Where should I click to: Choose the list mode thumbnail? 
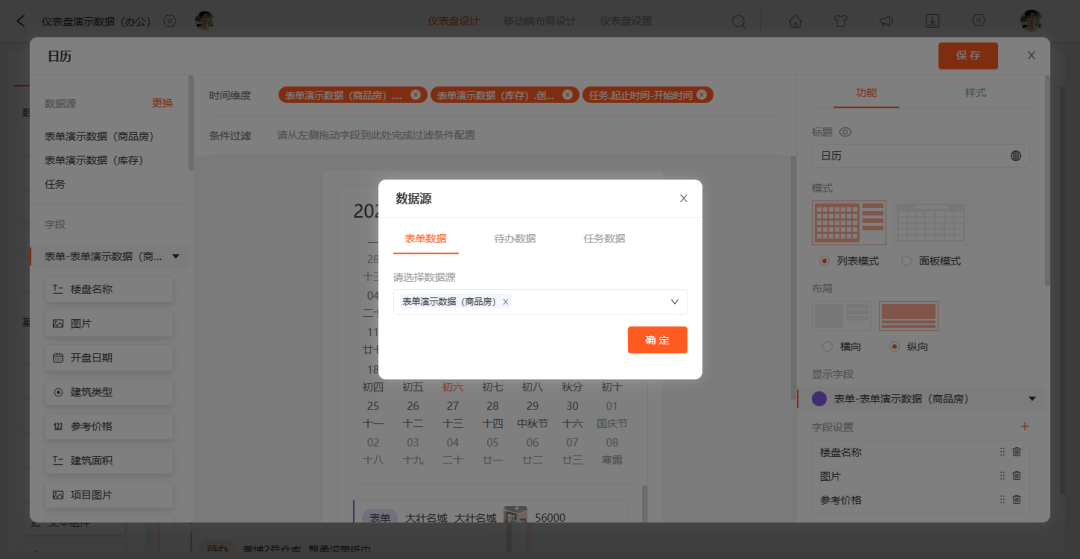coord(849,223)
